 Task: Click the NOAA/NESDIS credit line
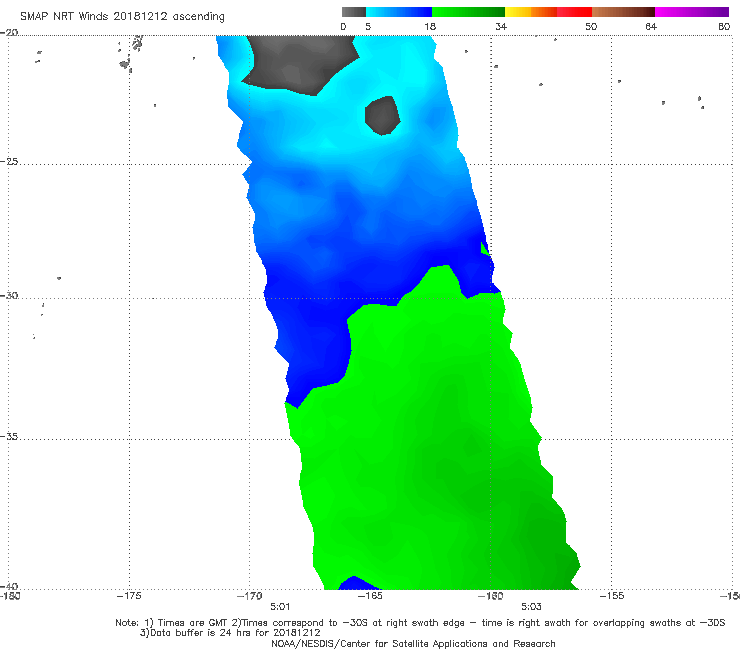click(x=413, y=643)
